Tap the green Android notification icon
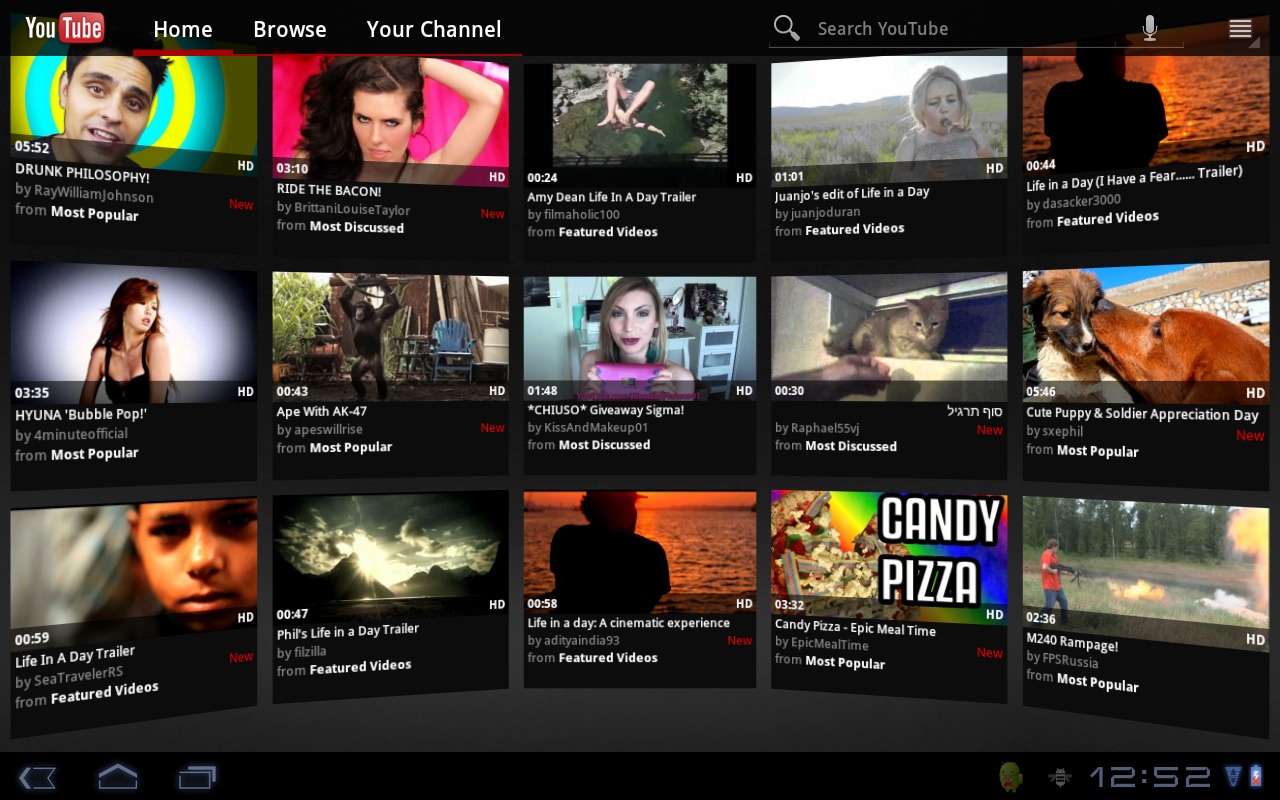1280x800 pixels. (x=1011, y=776)
